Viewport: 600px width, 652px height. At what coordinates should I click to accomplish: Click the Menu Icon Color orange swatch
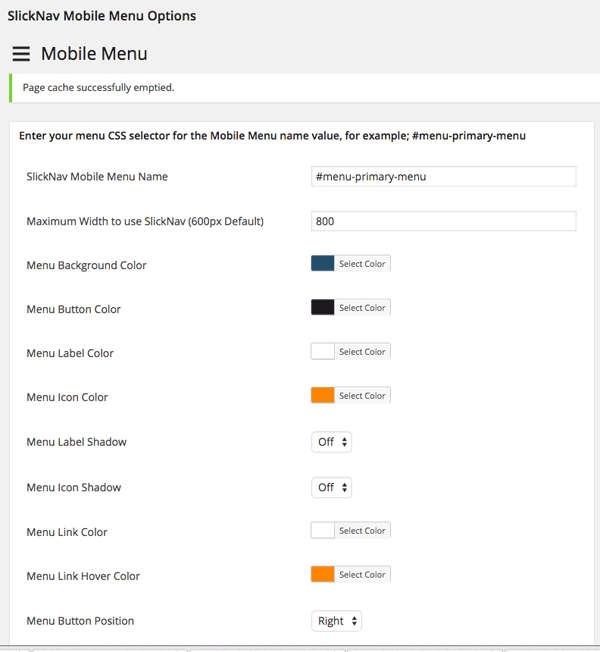tap(323, 396)
